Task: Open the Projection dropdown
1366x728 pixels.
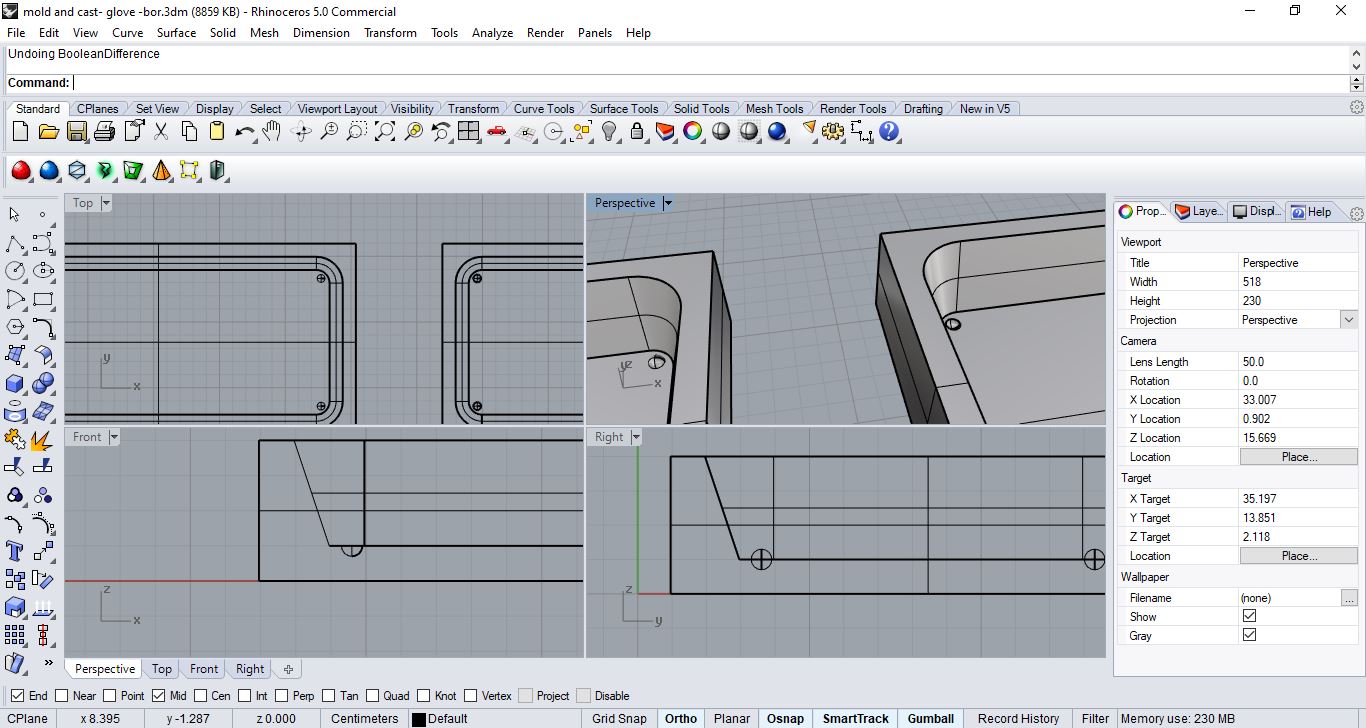Action: pyautogui.click(x=1349, y=320)
